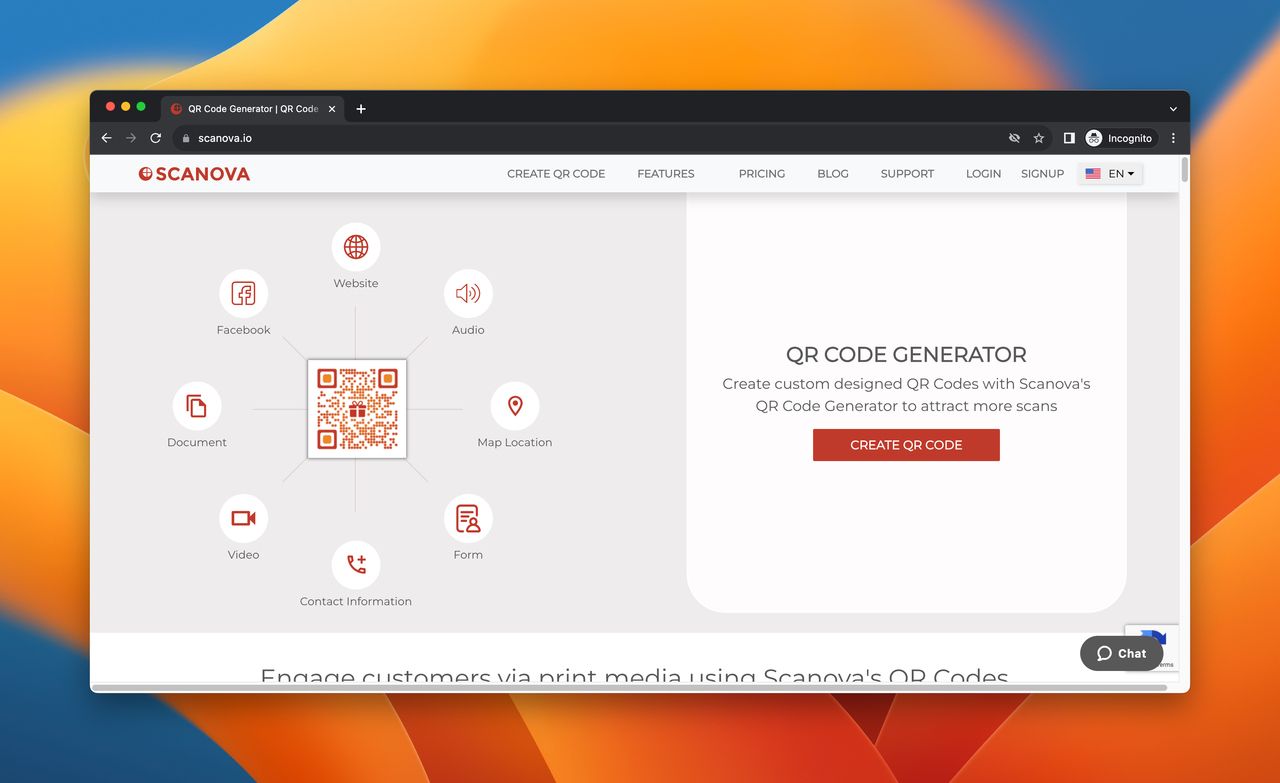
Task: Choose the Document icon
Action: 197,406
